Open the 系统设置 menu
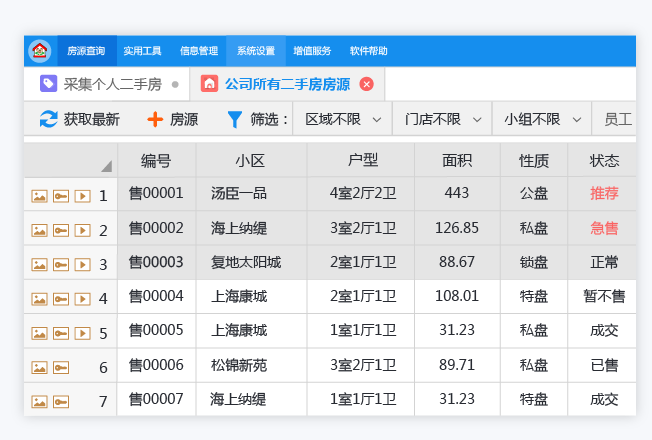Image resolution: width=652 pixels, height=440 pixels. coord(255,51)
